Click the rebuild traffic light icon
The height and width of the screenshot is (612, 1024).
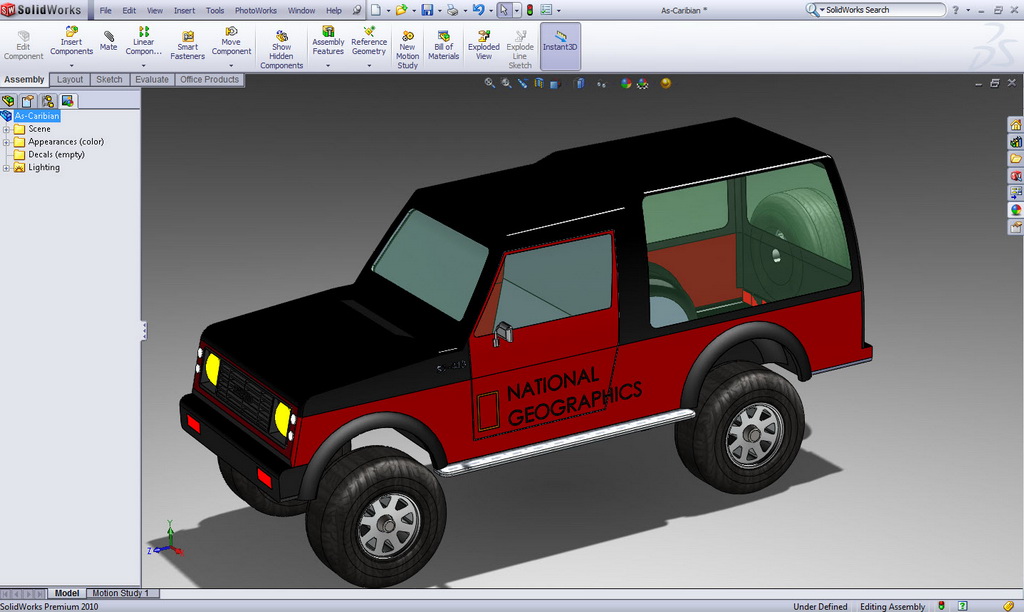[530, 10]
